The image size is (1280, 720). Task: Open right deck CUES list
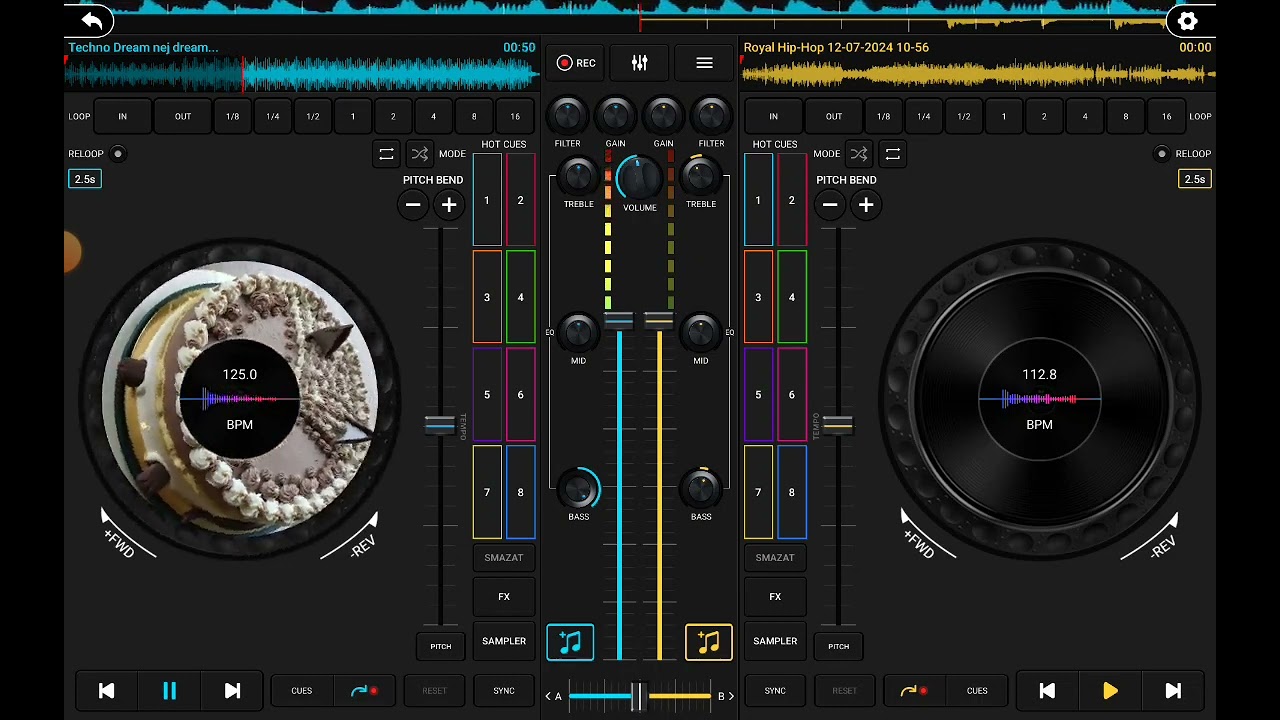click(977, 691)
